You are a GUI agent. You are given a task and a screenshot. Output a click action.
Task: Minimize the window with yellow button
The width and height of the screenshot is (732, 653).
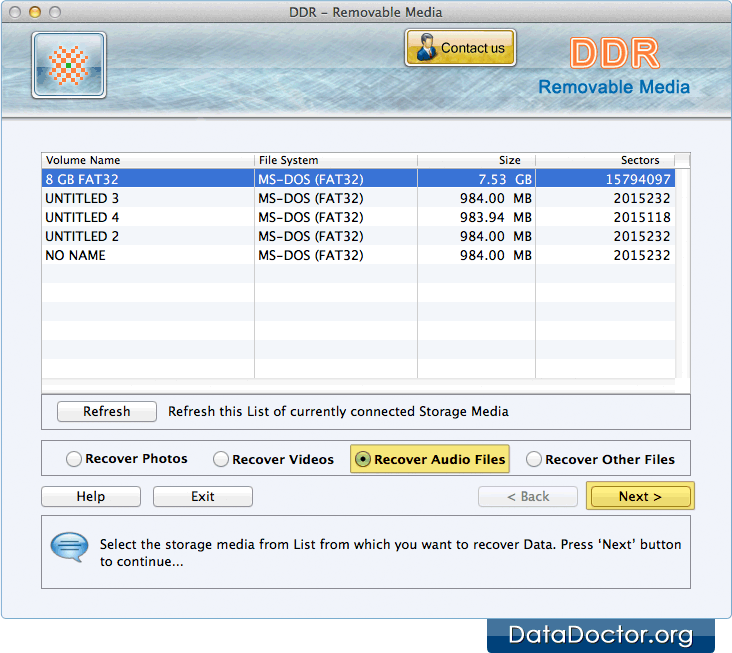coord(35,12)
